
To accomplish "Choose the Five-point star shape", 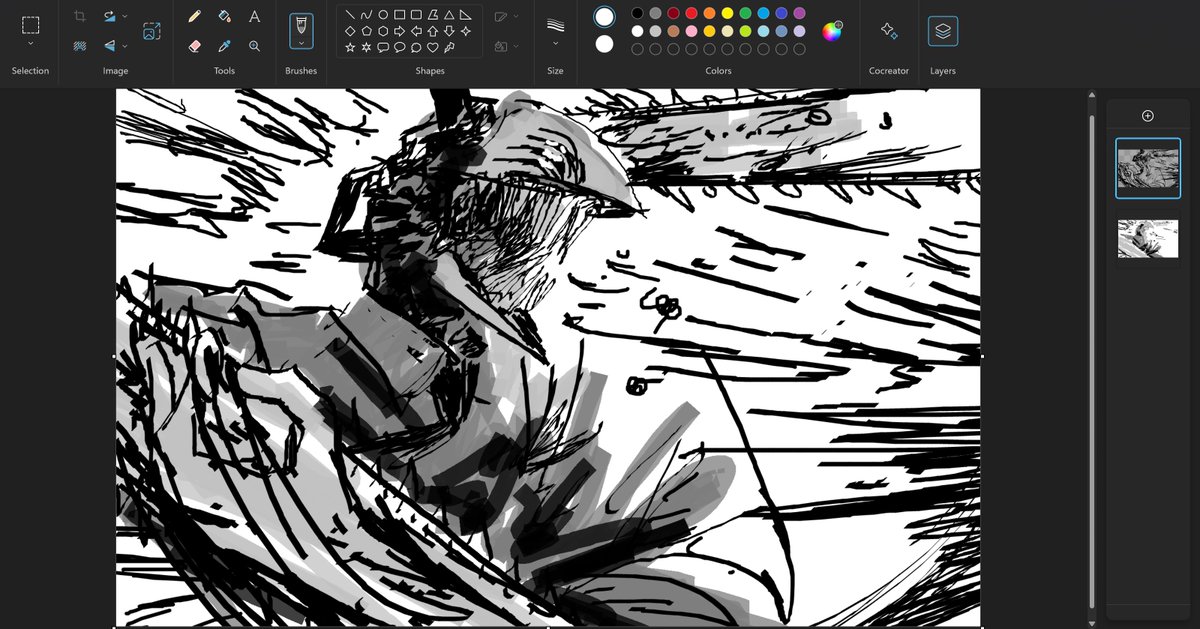I will pyautogui.click(x=350, y=47).
